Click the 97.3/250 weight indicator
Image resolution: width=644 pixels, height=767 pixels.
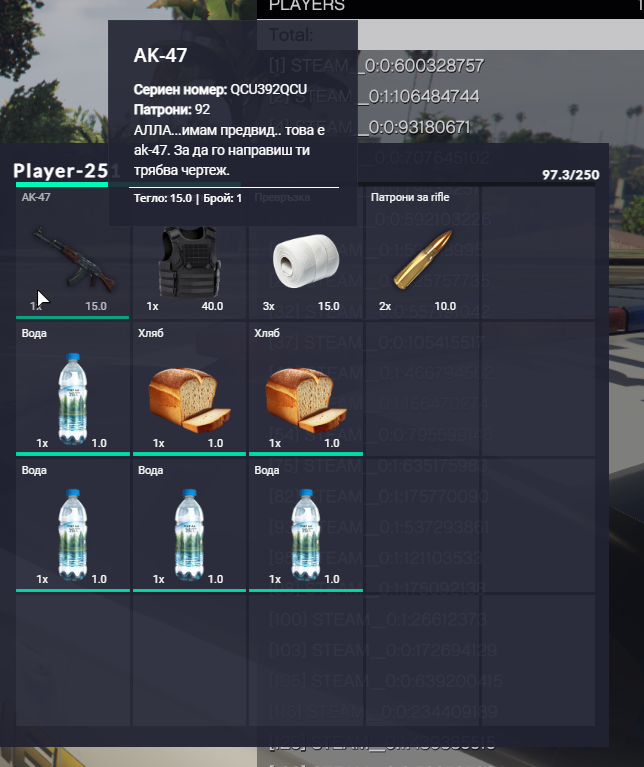click(x=570, y=175)
